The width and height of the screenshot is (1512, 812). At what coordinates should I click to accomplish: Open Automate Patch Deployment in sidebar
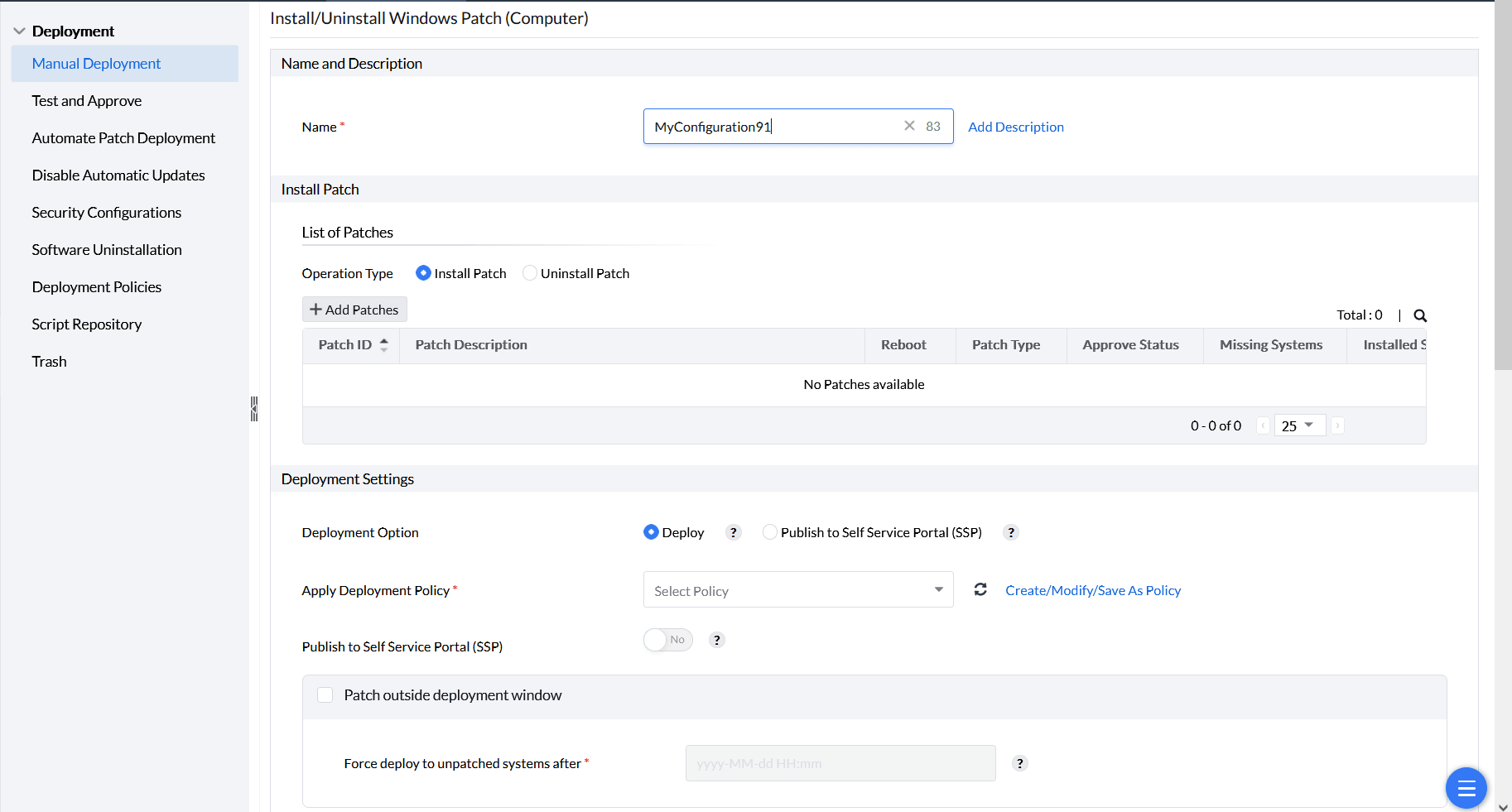tap(123, 138)
